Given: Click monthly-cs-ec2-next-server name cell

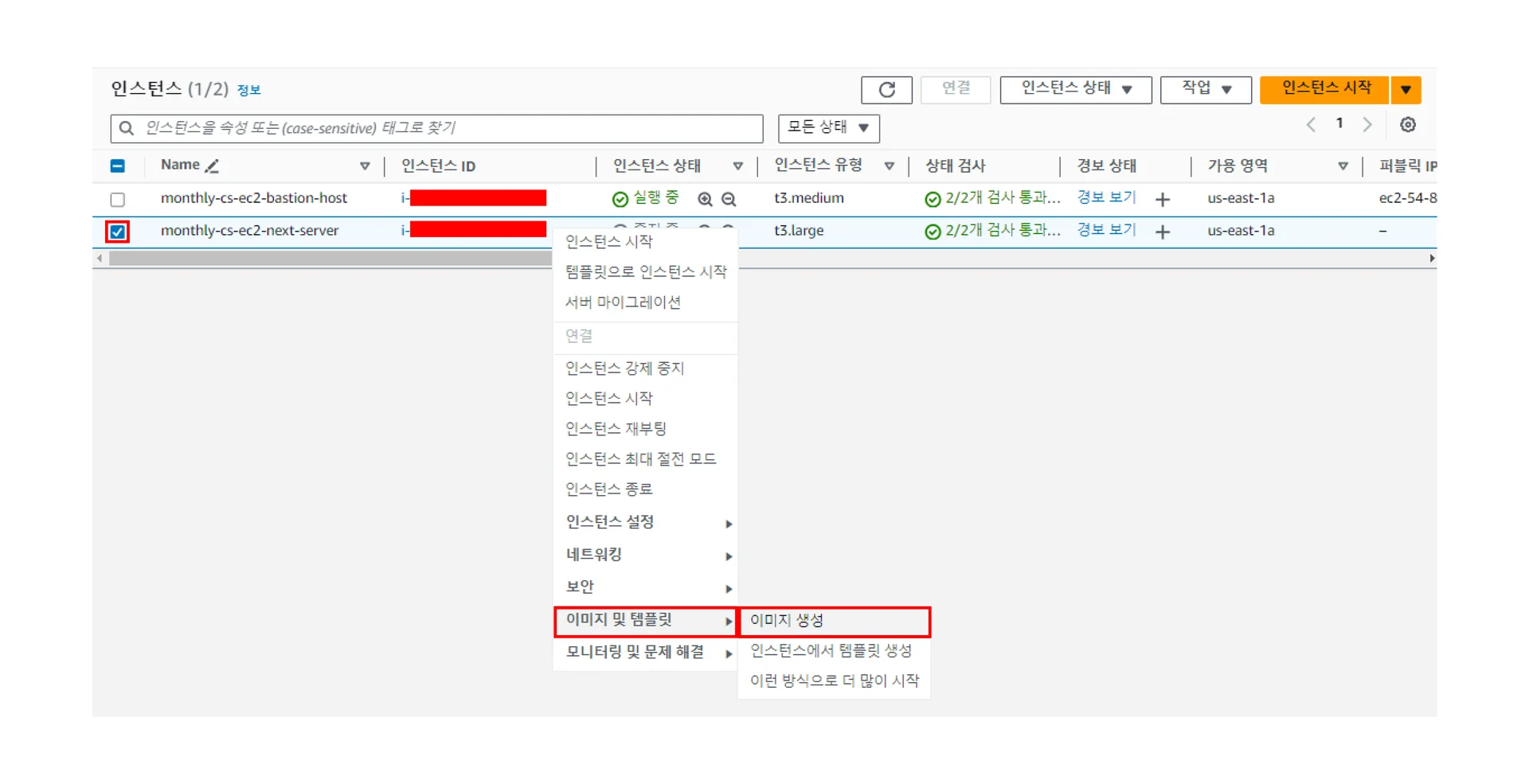Looking at the screenshot, I should click(249, 231).
